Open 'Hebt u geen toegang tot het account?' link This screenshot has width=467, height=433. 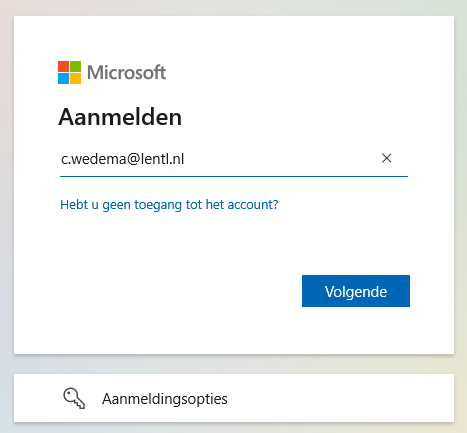tap(169, 204)
